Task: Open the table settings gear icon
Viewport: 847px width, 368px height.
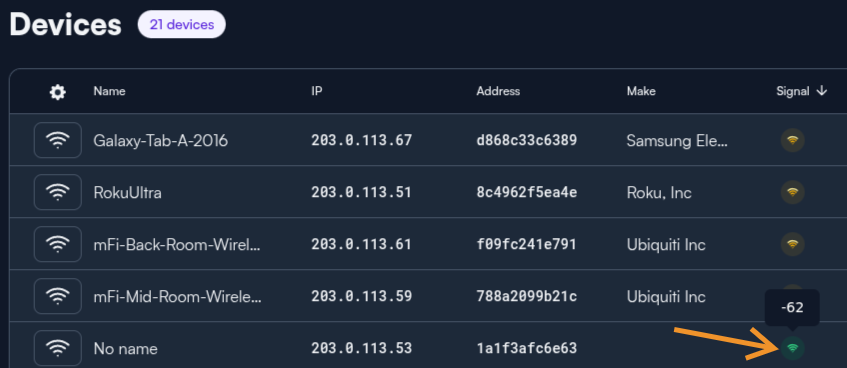Action: (57, 92)
